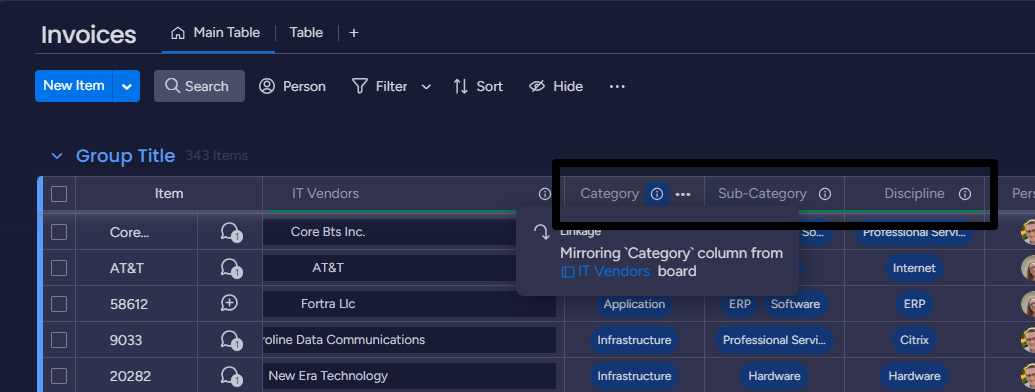Open the item named 58612
1035x392 pixels.
pyautogui.click(x=129, y=304)
